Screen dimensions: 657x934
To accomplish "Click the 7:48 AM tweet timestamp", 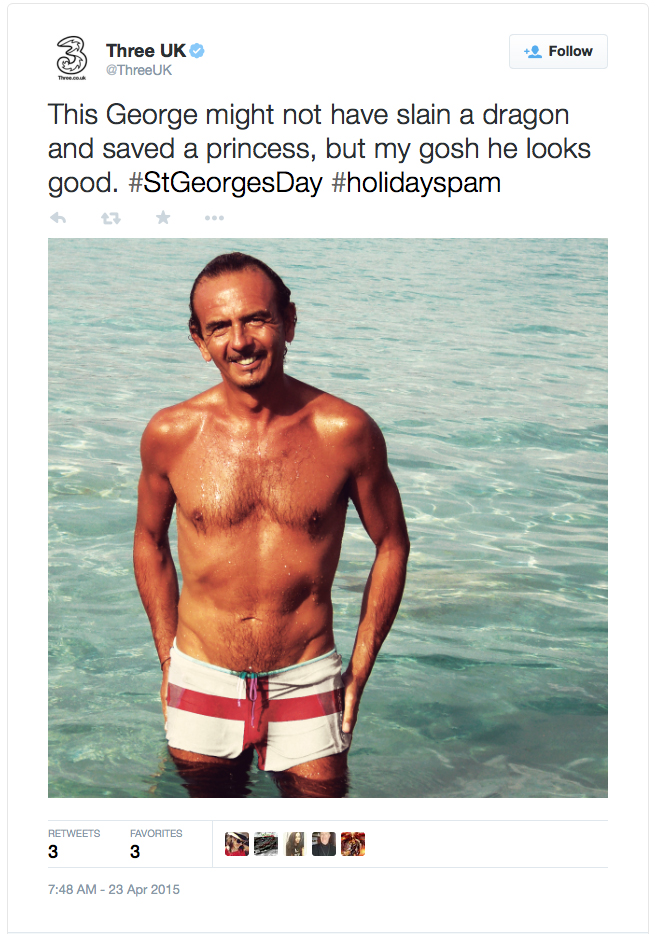I will point(114,889).
